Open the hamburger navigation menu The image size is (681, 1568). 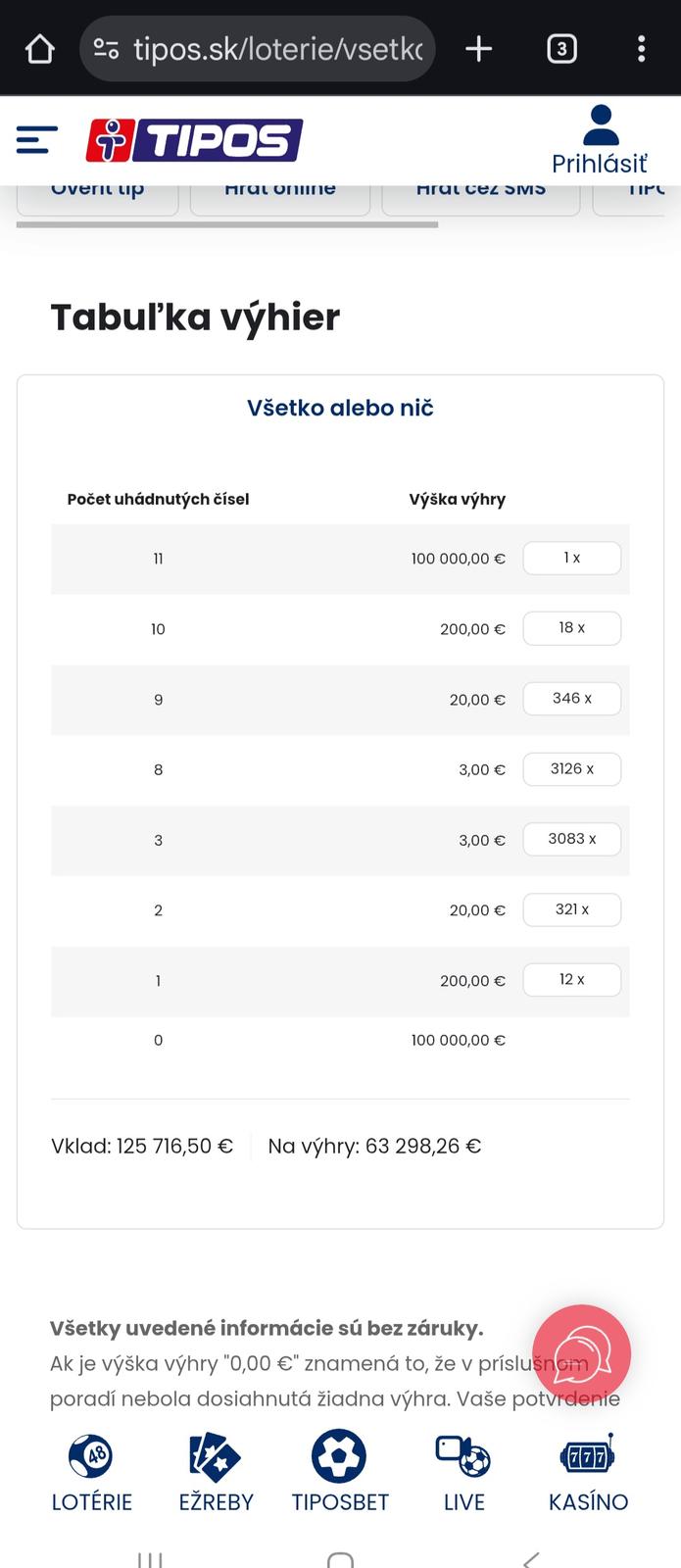pyautogui.click(x=37, y=140)
